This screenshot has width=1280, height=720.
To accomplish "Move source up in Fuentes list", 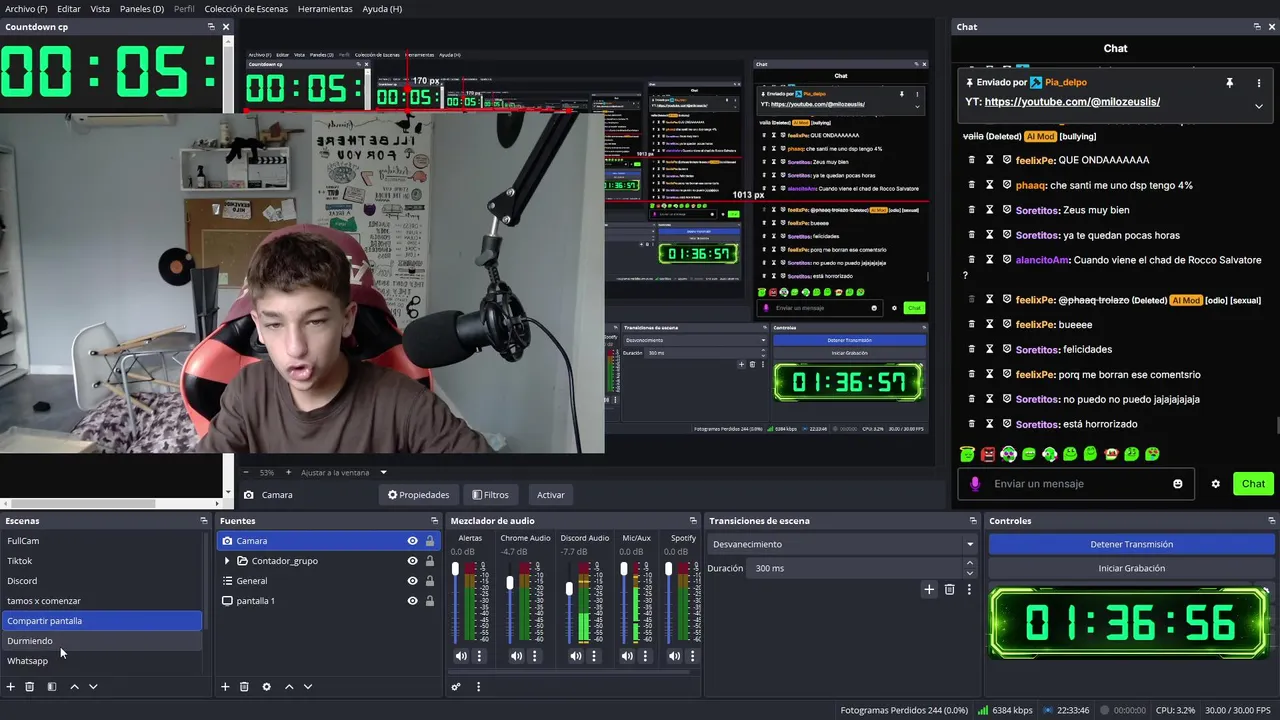I will pos(289,687).
